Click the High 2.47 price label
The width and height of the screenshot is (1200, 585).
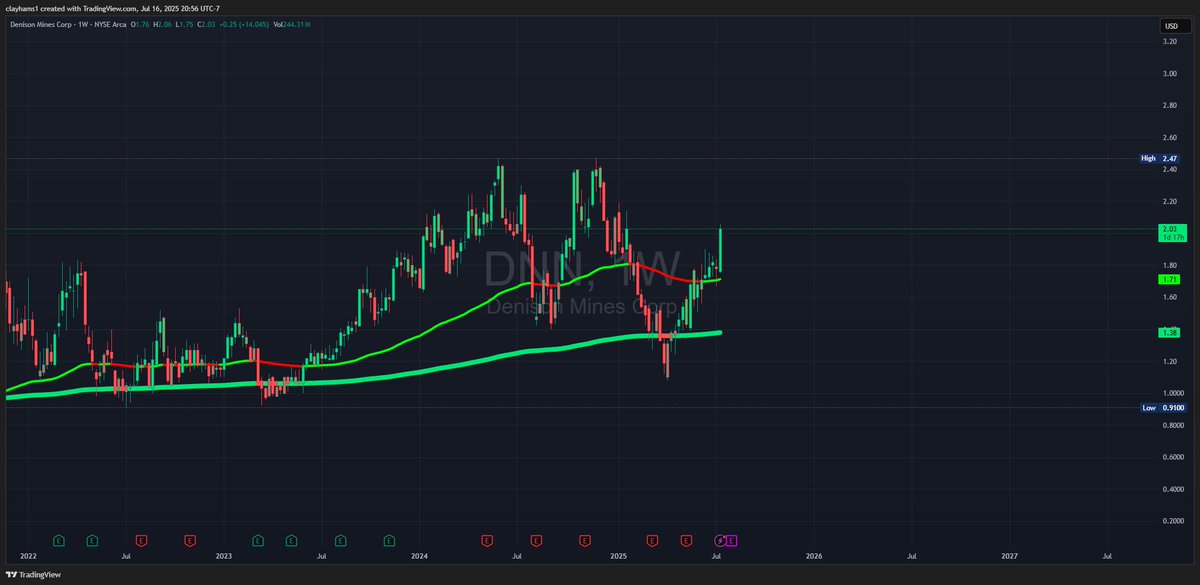coord(1159,158)
